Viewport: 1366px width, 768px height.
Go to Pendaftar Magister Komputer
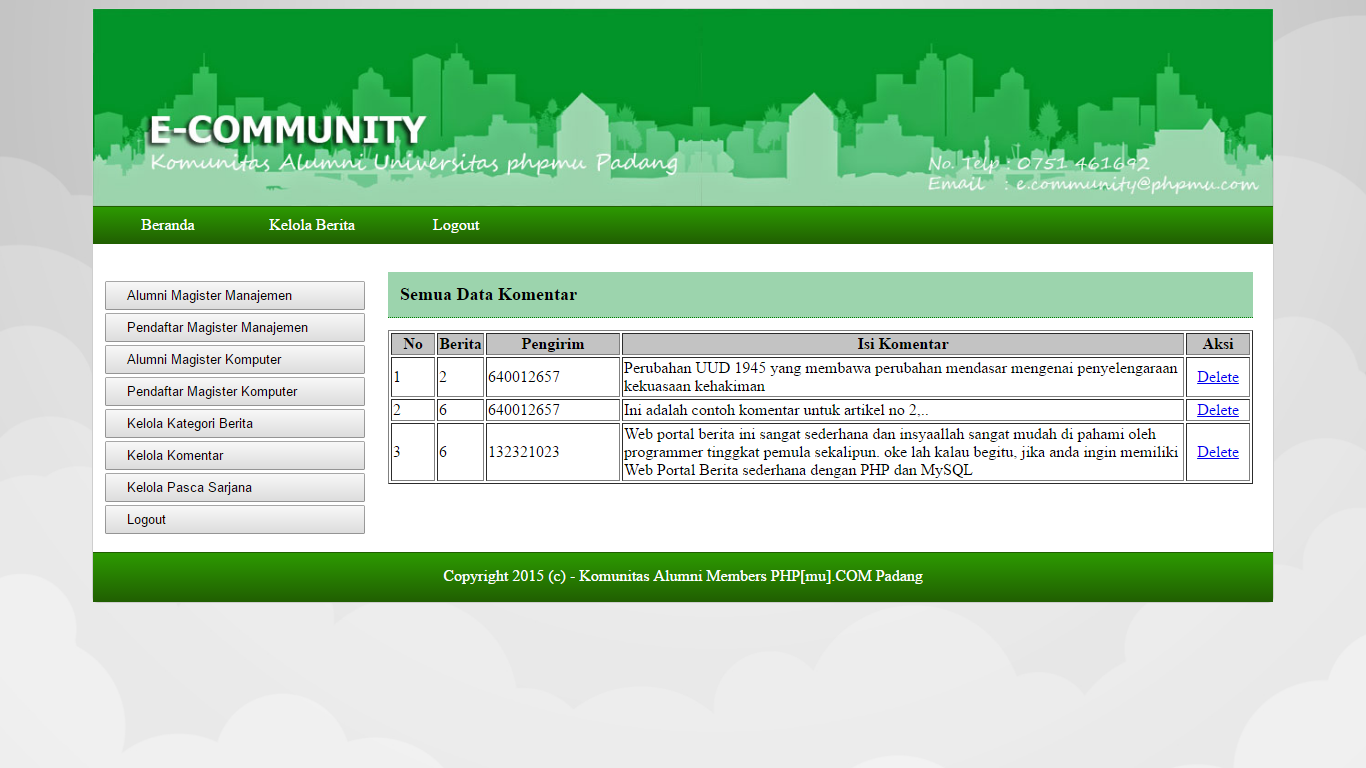coord(235,392)
